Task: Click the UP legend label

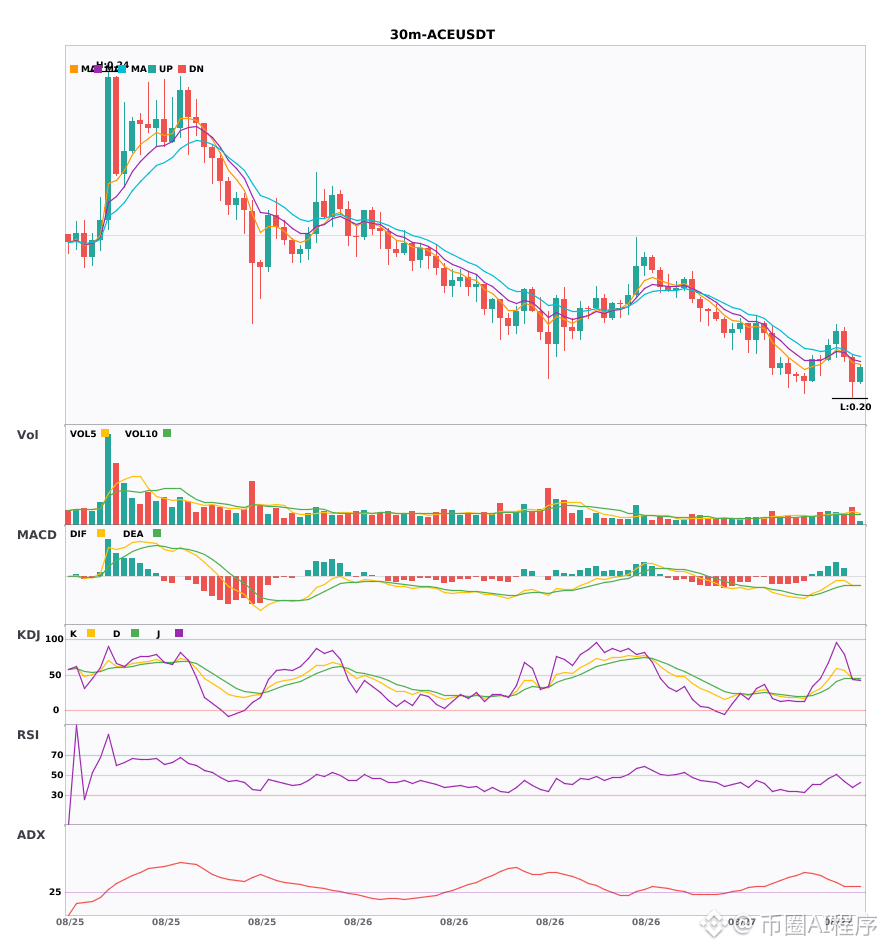Action: coord(166,69)
